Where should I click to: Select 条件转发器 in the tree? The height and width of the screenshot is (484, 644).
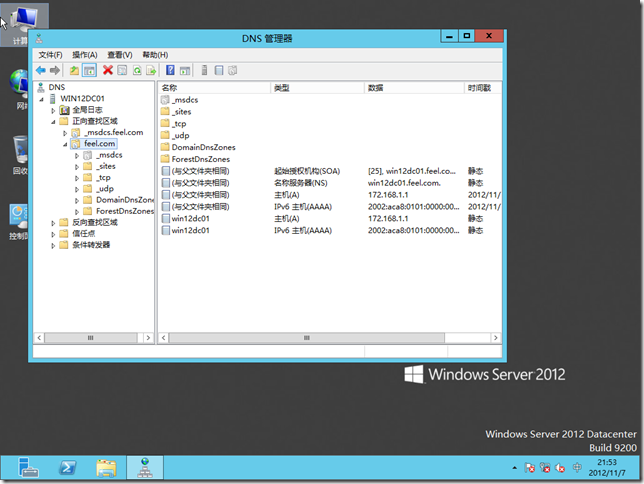[x=91, y=245]
